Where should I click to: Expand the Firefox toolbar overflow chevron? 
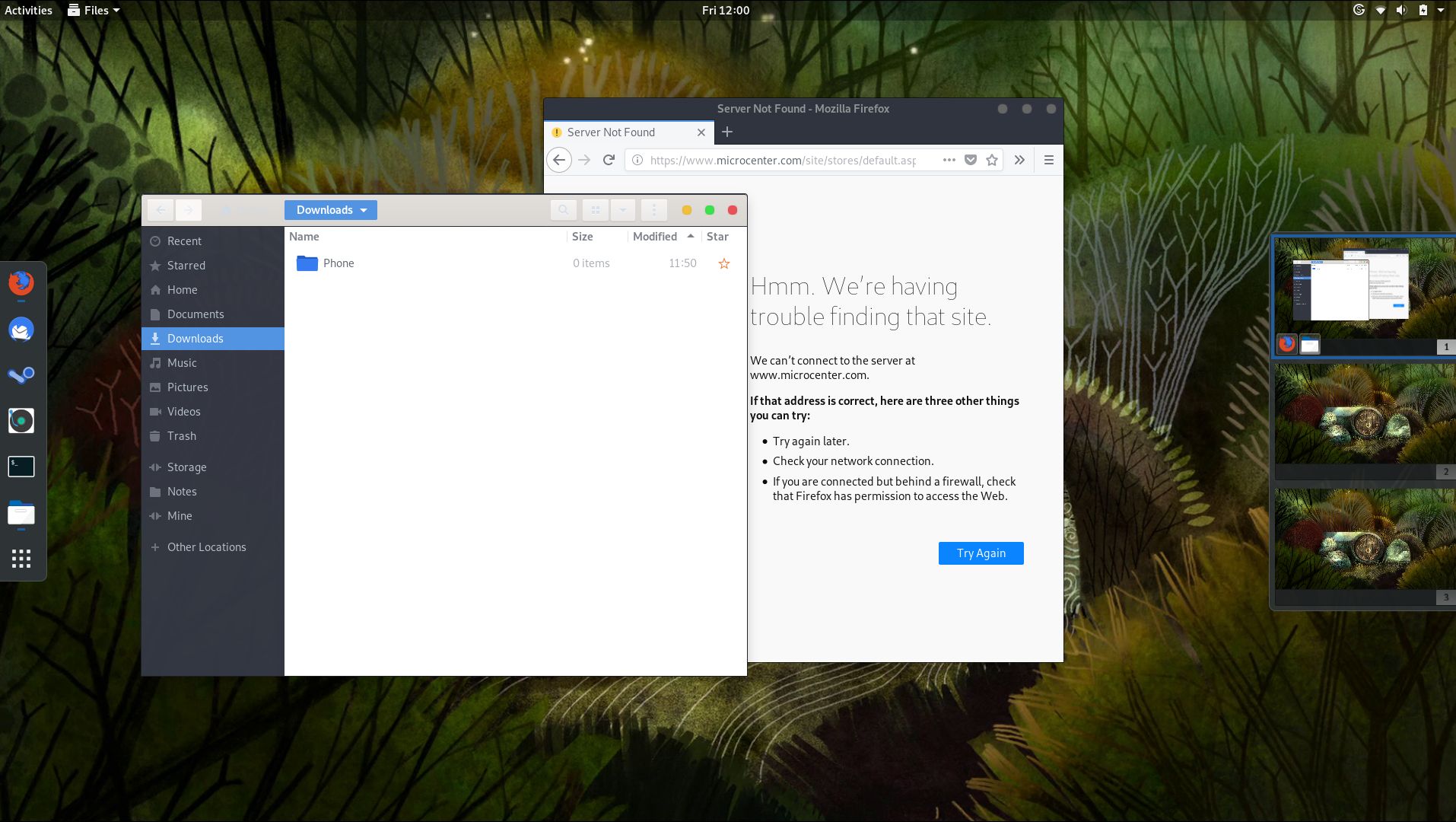(1019, 160)
